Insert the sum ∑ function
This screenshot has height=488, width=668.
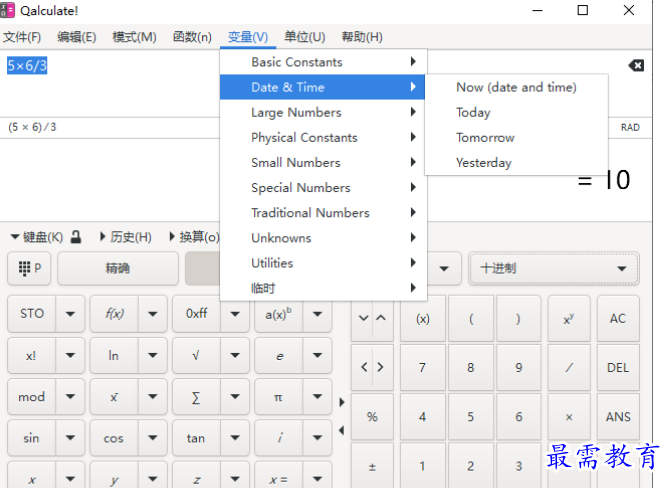[196, 397]
